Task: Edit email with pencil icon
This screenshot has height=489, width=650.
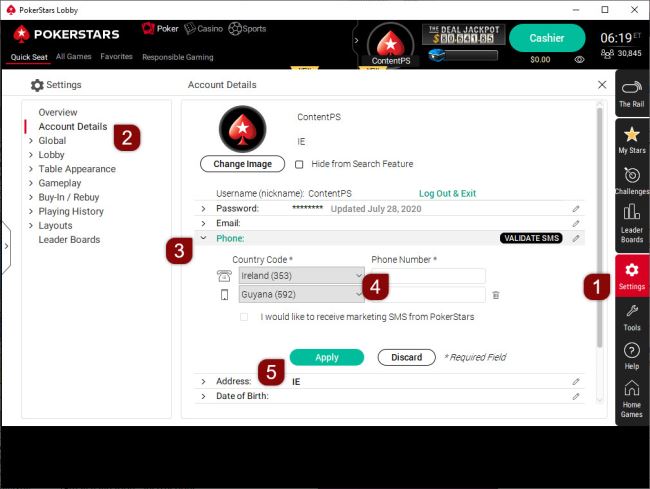Action: pyautogui.click(x=576, y=224)
